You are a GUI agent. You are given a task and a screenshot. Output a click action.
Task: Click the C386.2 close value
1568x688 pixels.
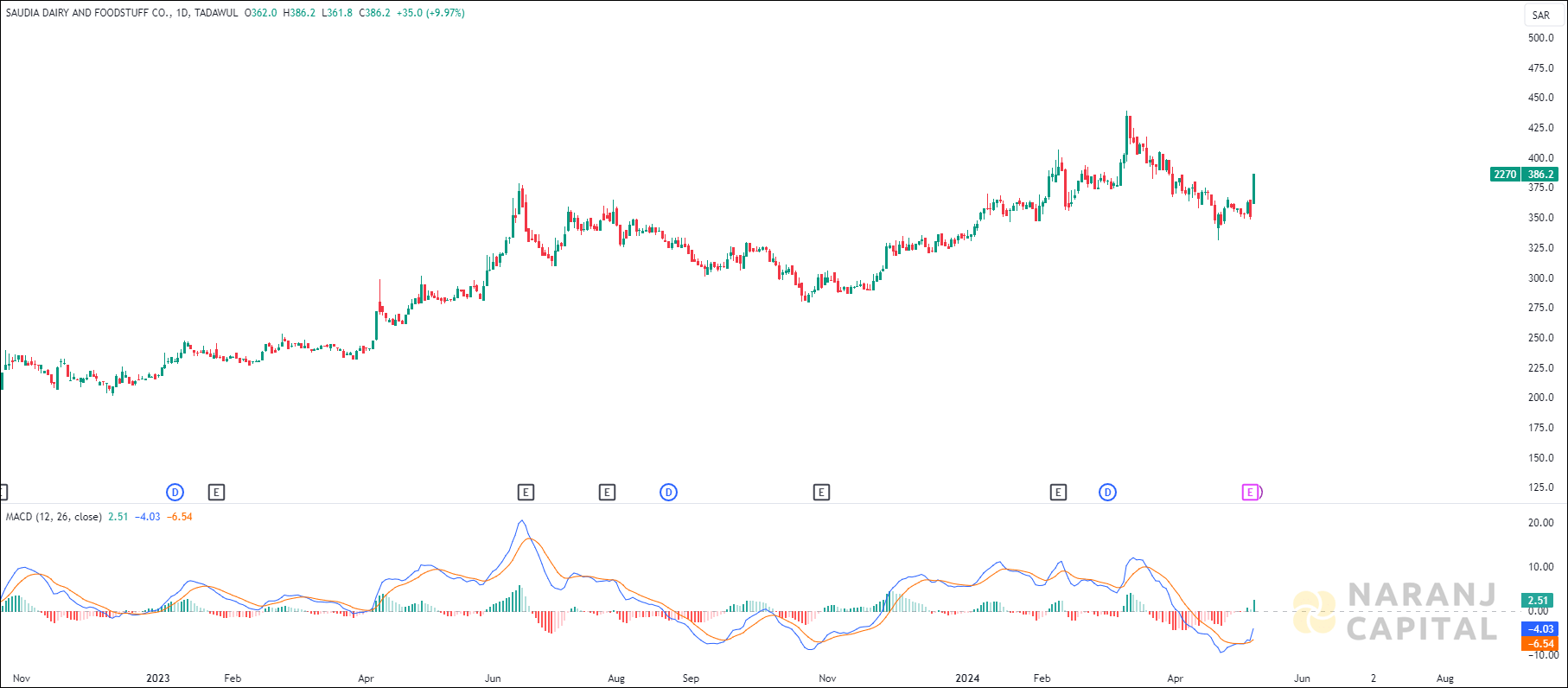pos(375,13)
